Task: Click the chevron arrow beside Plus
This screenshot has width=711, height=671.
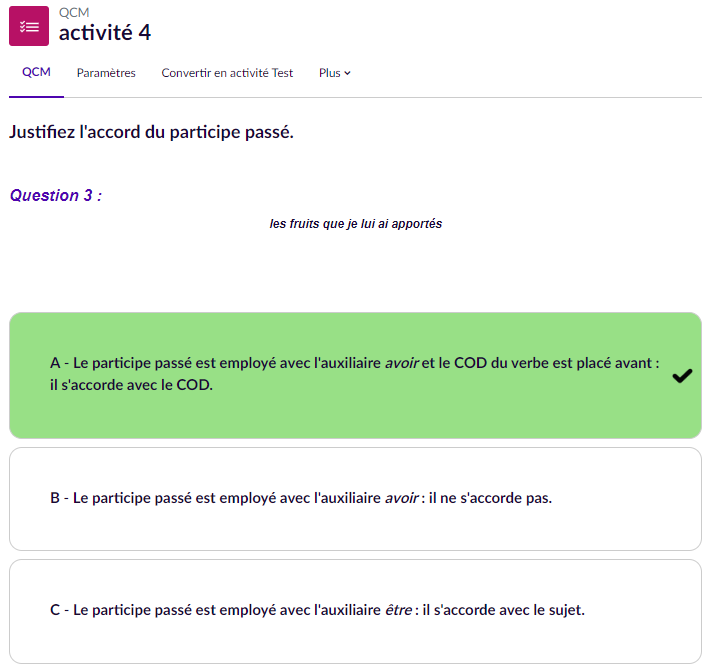Action: pos(347,73)
